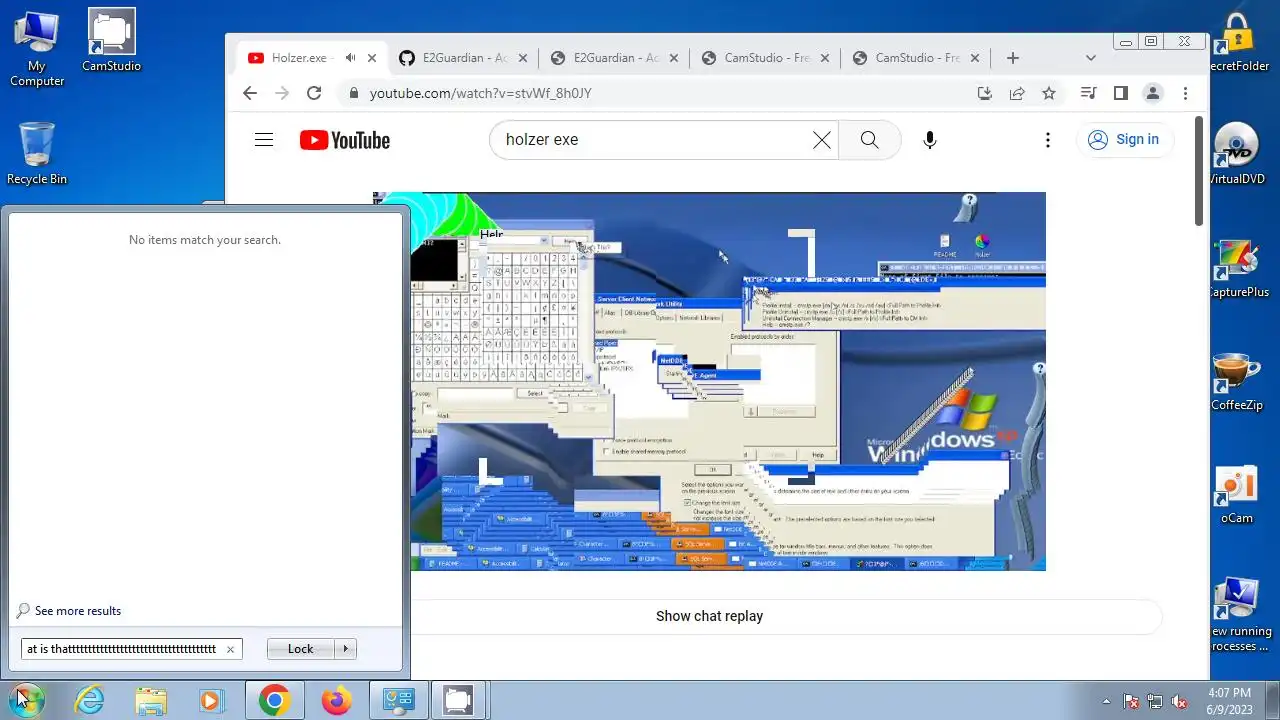This screenshot has width=1280, height=720.
Task: Open CapturePlus desktop shortcut
Action: click(x=1238, y=268)
